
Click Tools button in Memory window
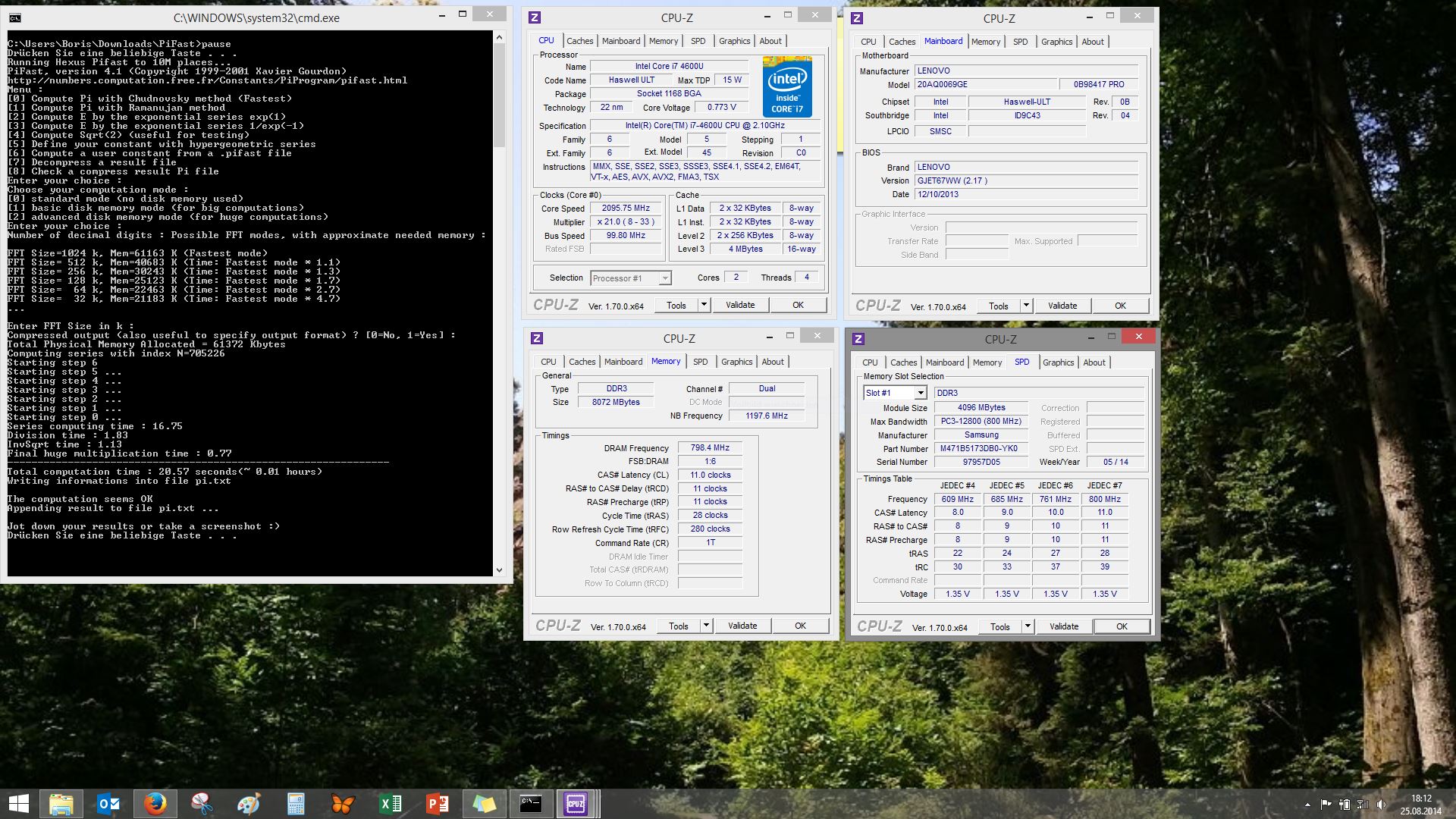[x=679, y=626]
